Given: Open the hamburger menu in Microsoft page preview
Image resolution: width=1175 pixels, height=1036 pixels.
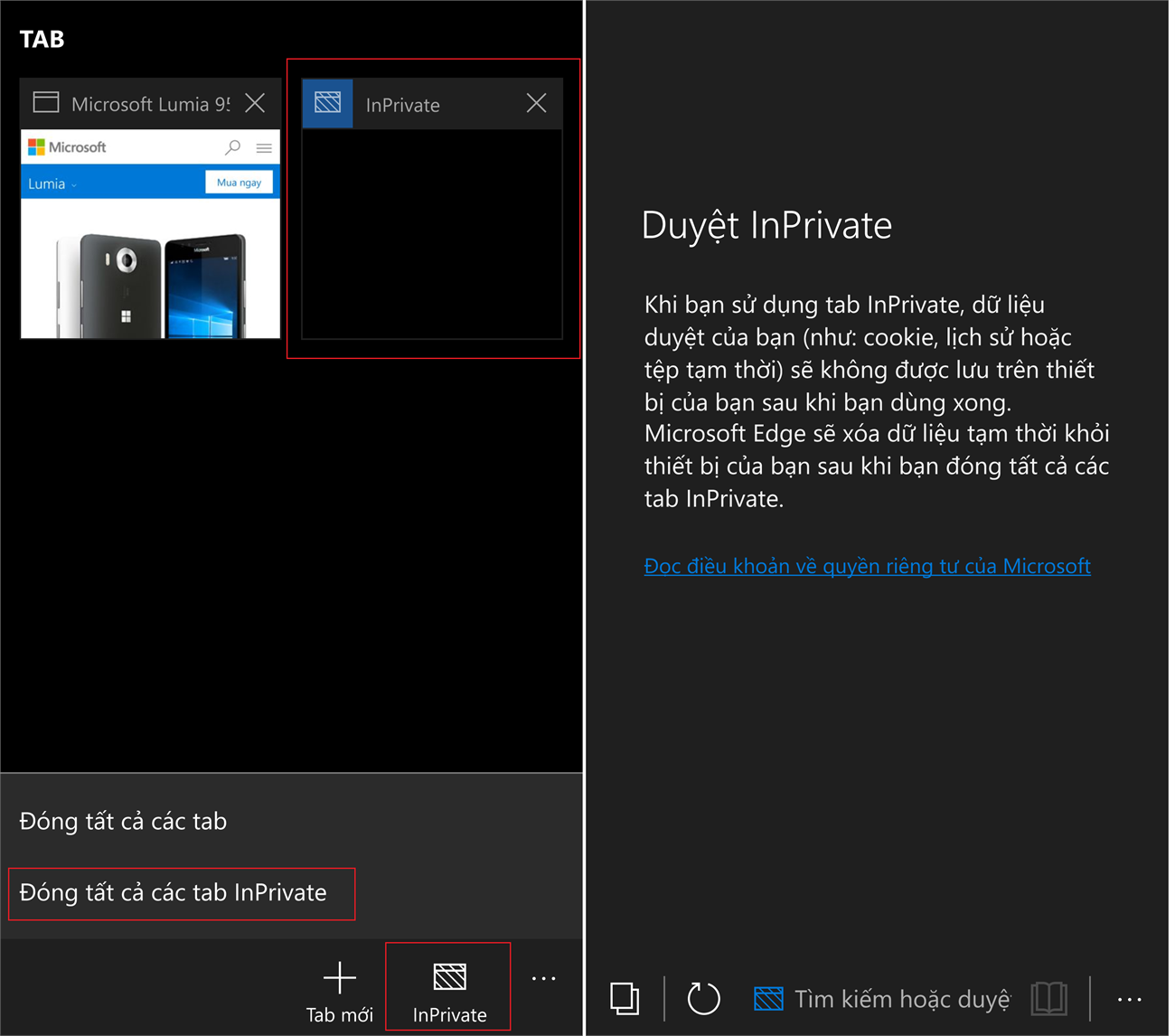Looking at the screenshot, I should 264,147.
